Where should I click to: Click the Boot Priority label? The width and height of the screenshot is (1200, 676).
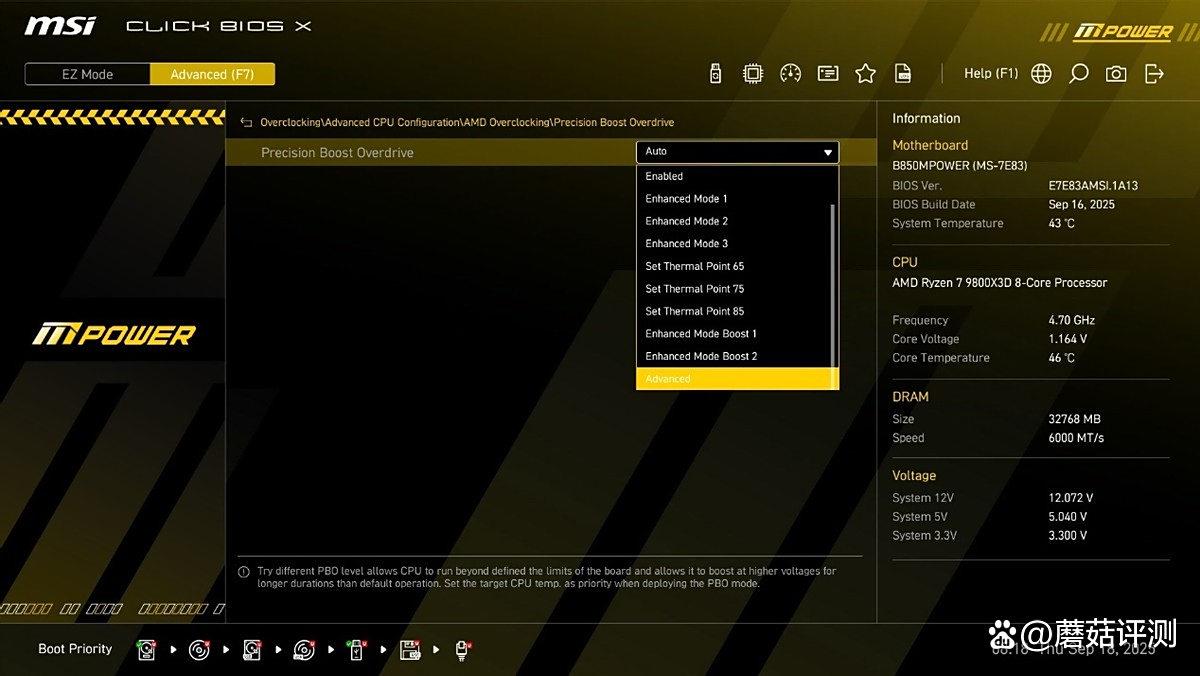click(75, 649)
